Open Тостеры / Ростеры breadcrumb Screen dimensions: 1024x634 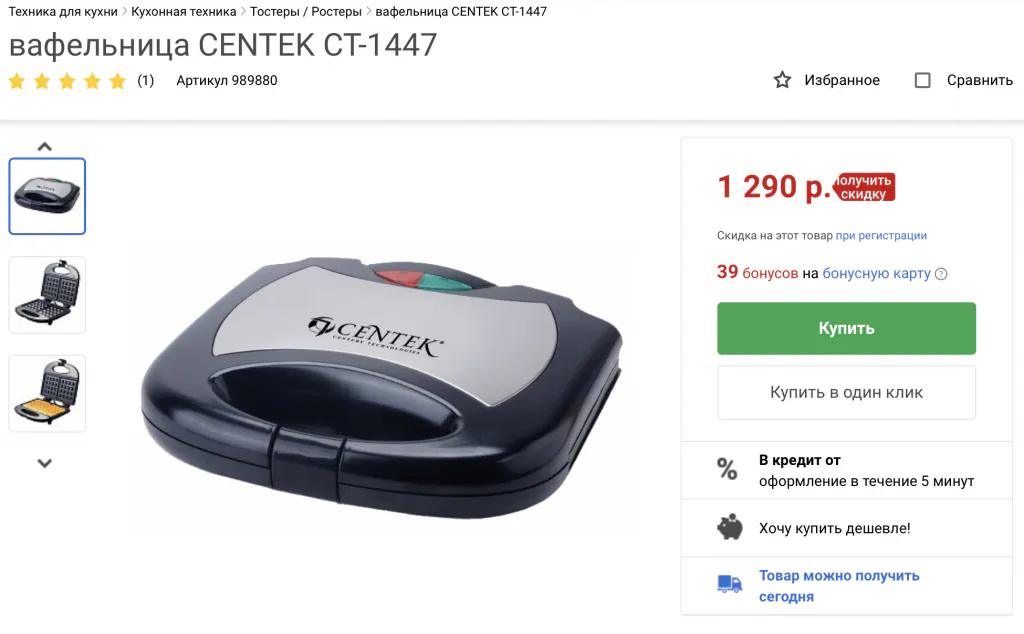point(306,12)
